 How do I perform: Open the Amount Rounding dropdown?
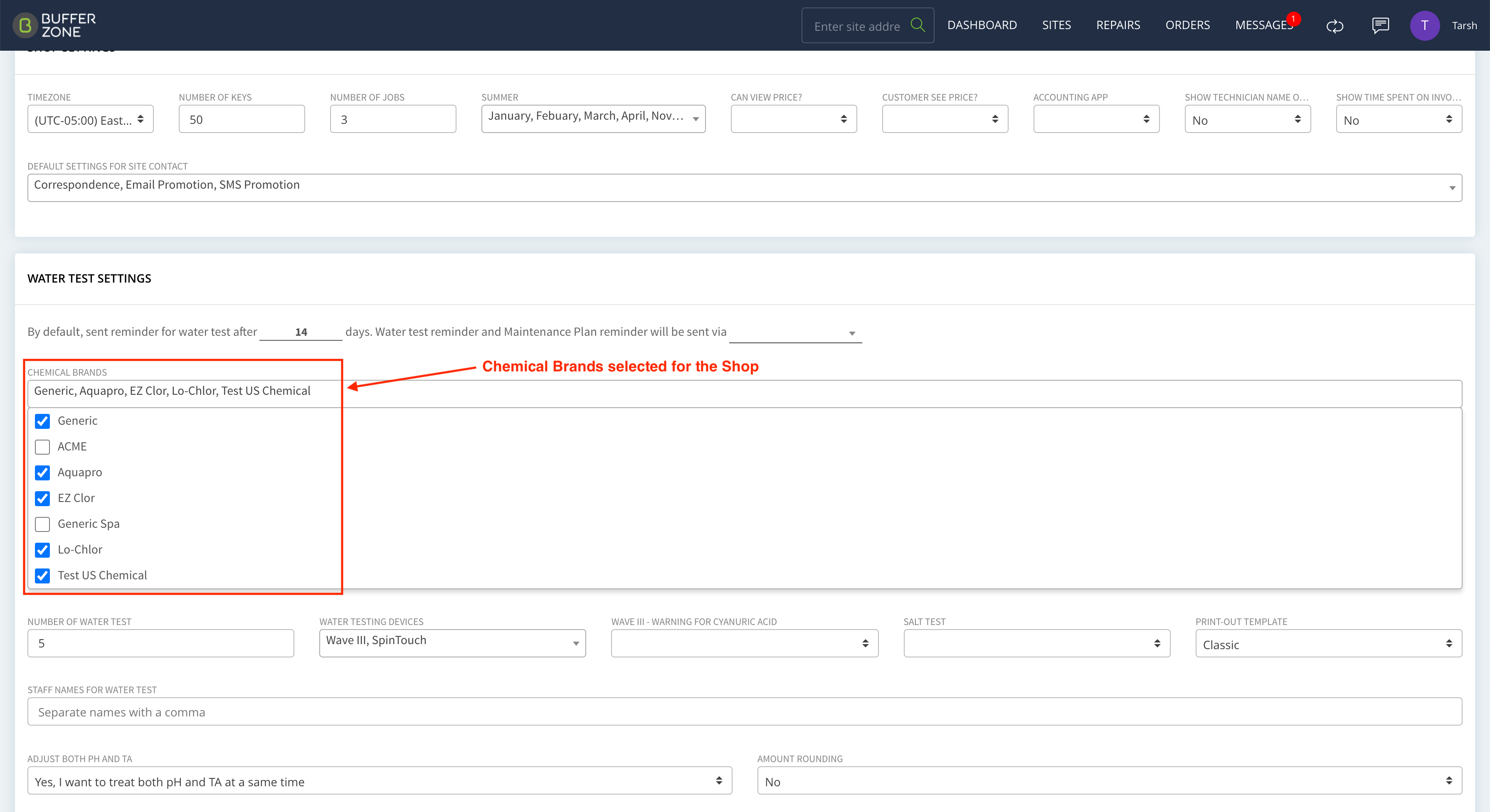point(1110,781)
